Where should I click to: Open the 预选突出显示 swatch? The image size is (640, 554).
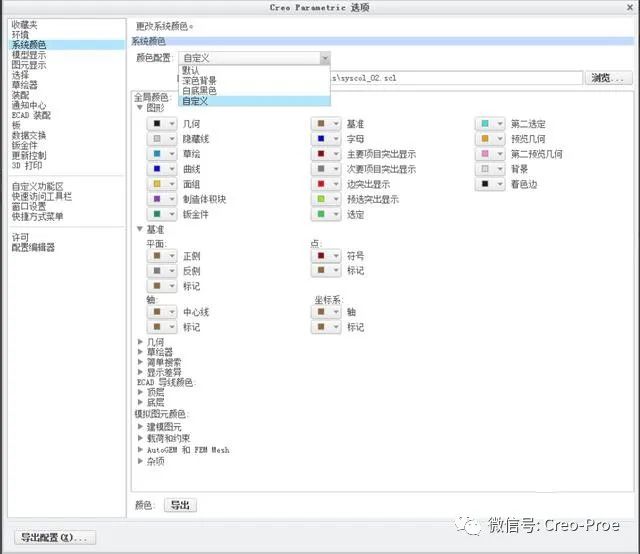click(x=326, y=199)
